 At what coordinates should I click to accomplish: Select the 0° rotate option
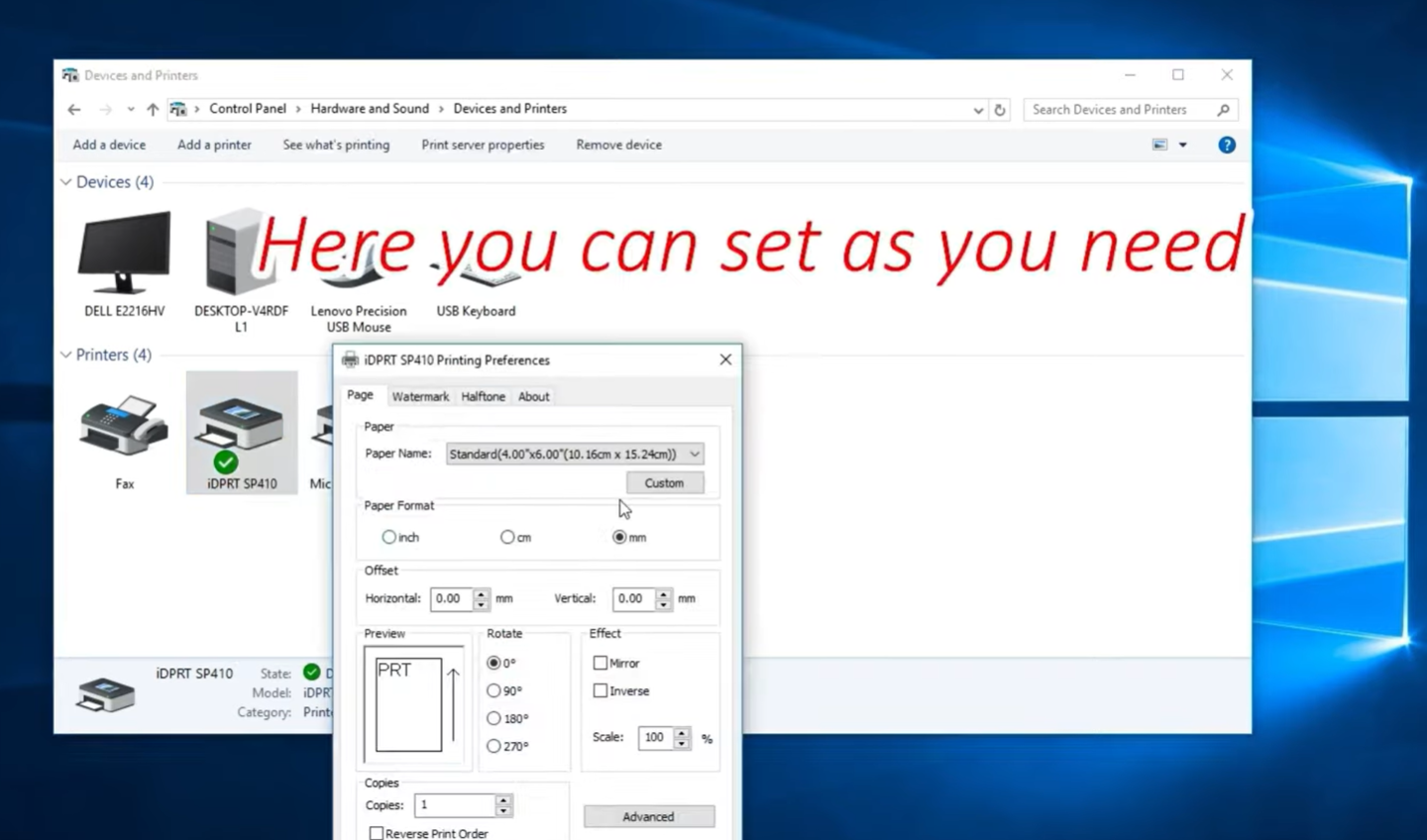[x=494, y=663]
